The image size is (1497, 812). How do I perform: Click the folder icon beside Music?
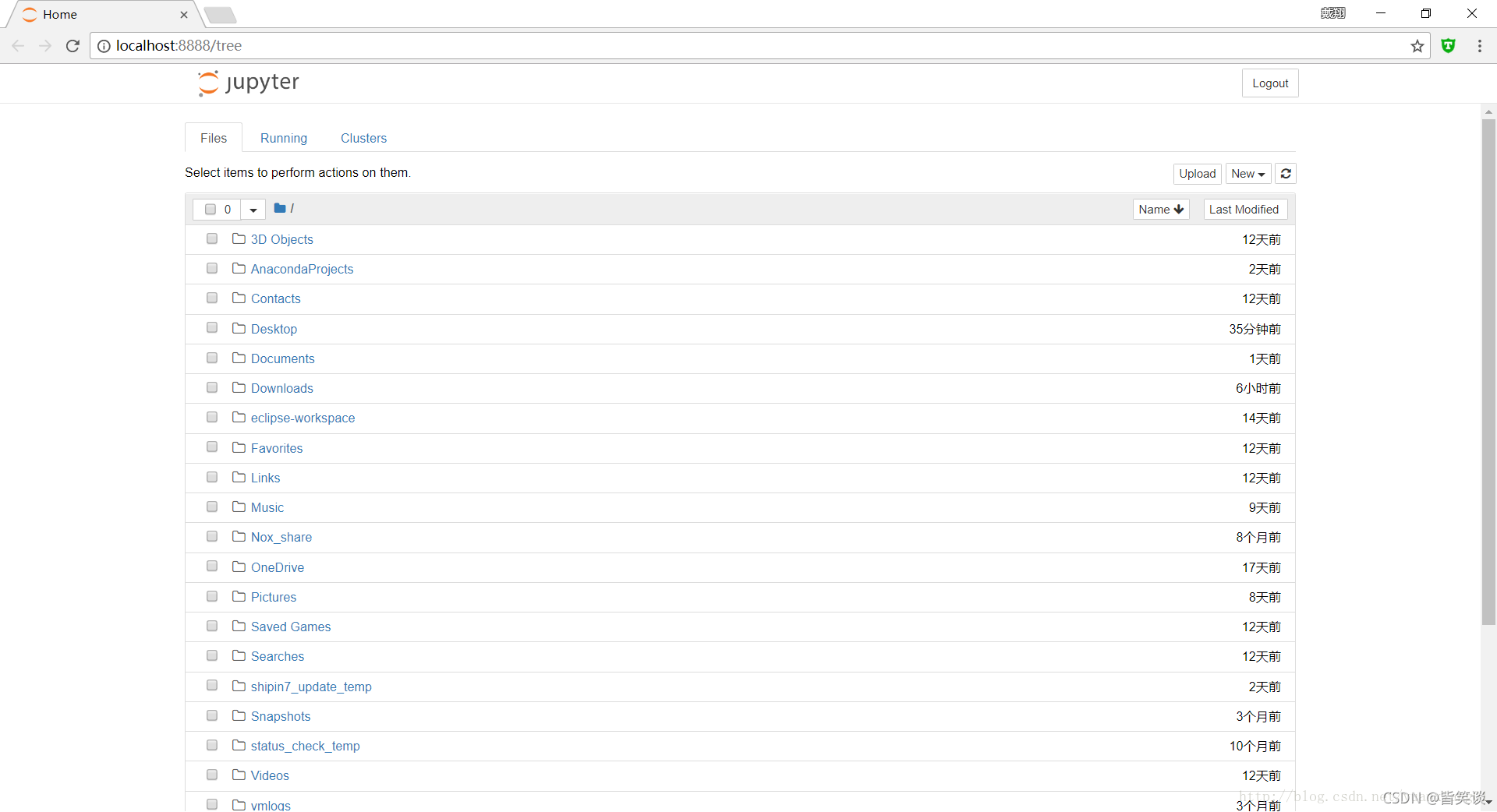pyautogui.click(x=239, y=507)
